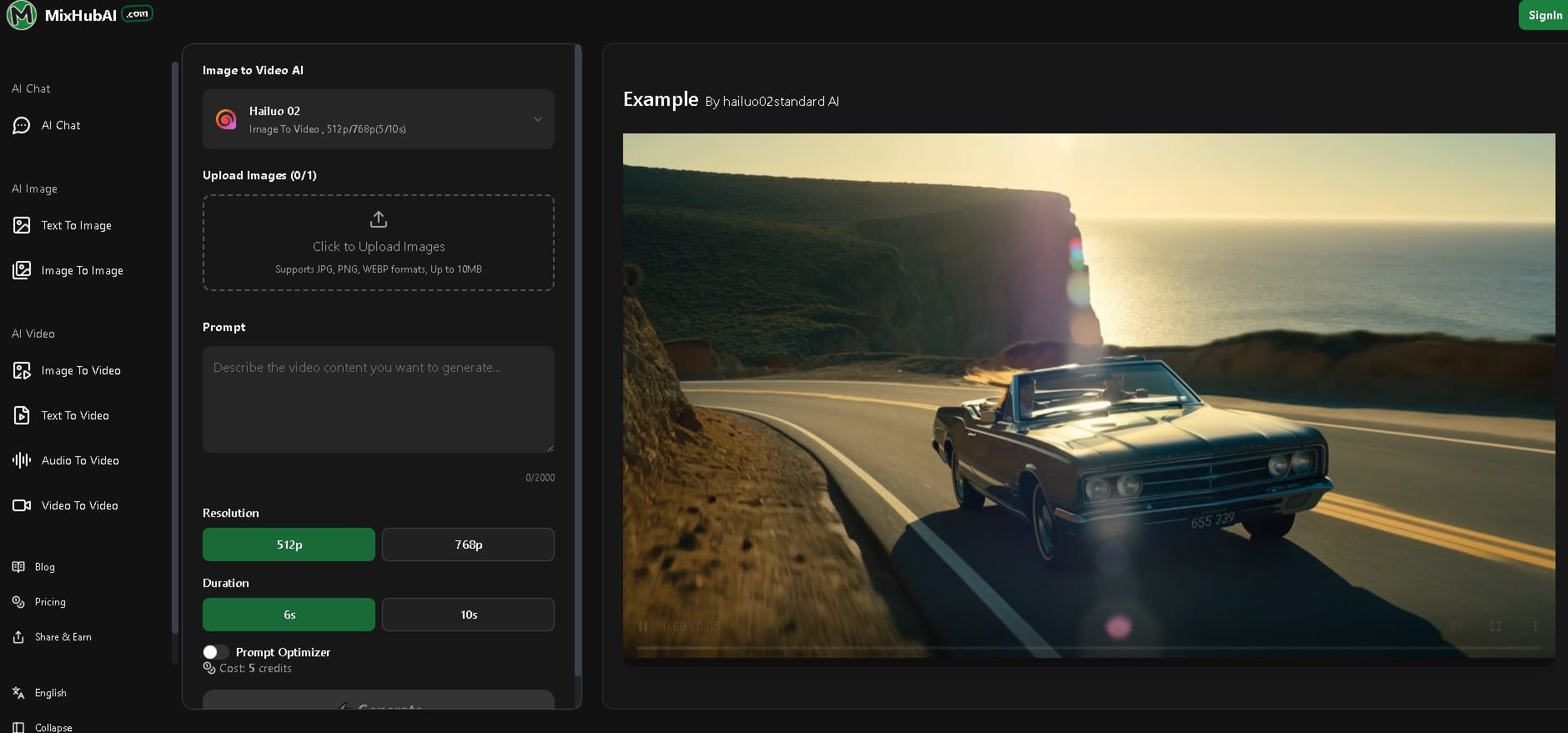Click the model selector chevron arrow
This screenshot has height=733, width=1568.
pyautogui.click(x=538, y=119)
